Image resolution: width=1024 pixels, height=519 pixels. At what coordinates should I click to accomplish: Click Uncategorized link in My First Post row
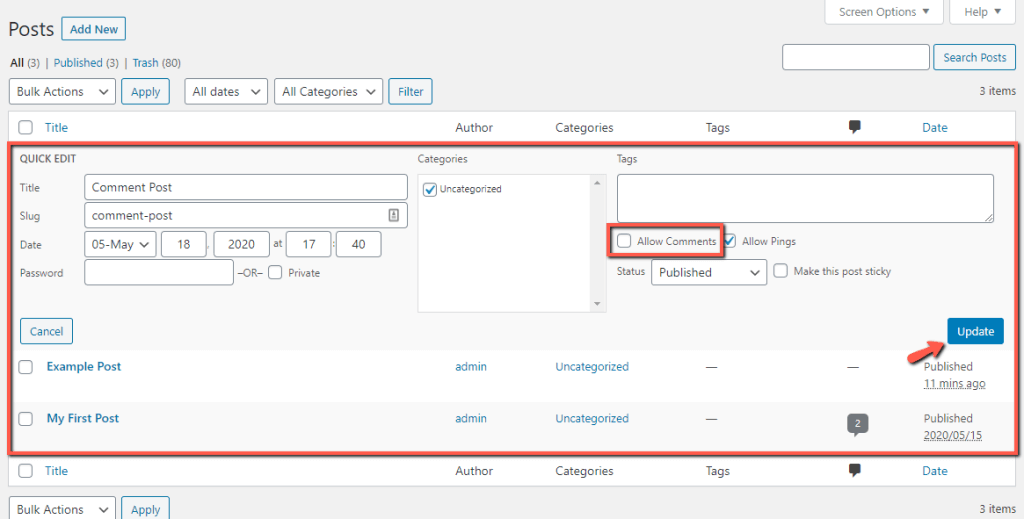pos(592,418)
